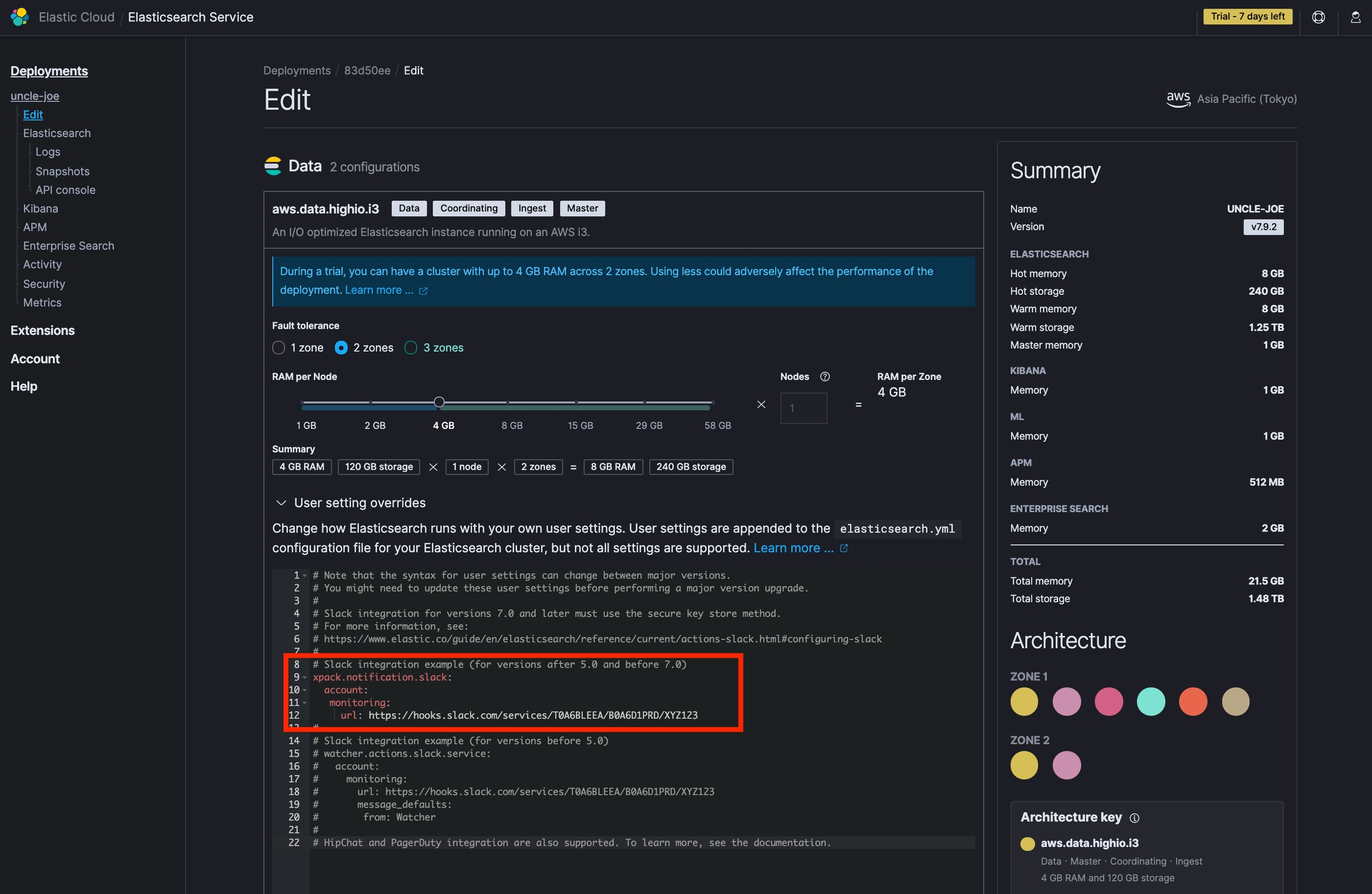Click the 240 GB storage summary badge
The width and height of the screenshot is (1372, 894).
coord(691,467)
